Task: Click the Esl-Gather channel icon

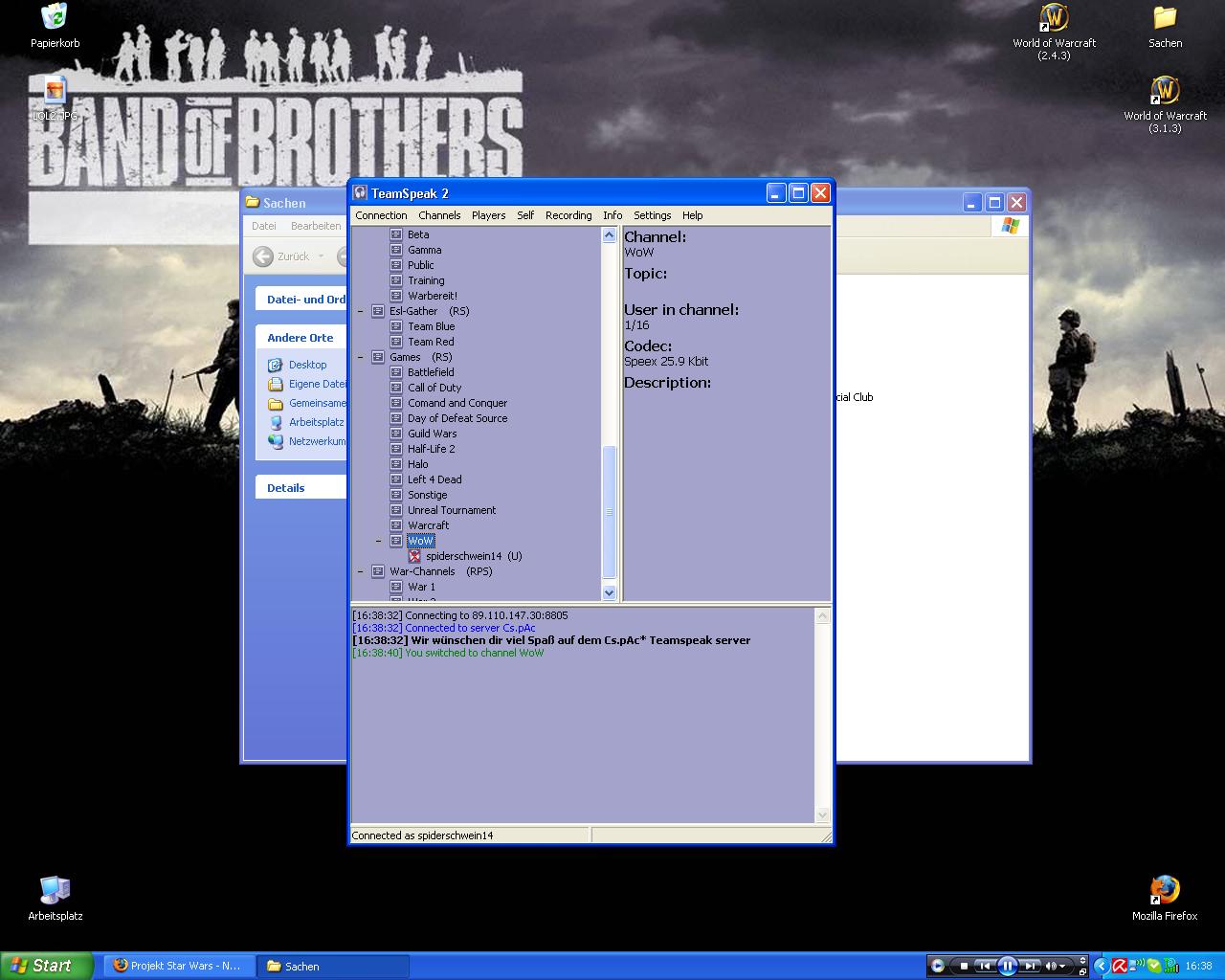Action: click(x=378, y=311)
